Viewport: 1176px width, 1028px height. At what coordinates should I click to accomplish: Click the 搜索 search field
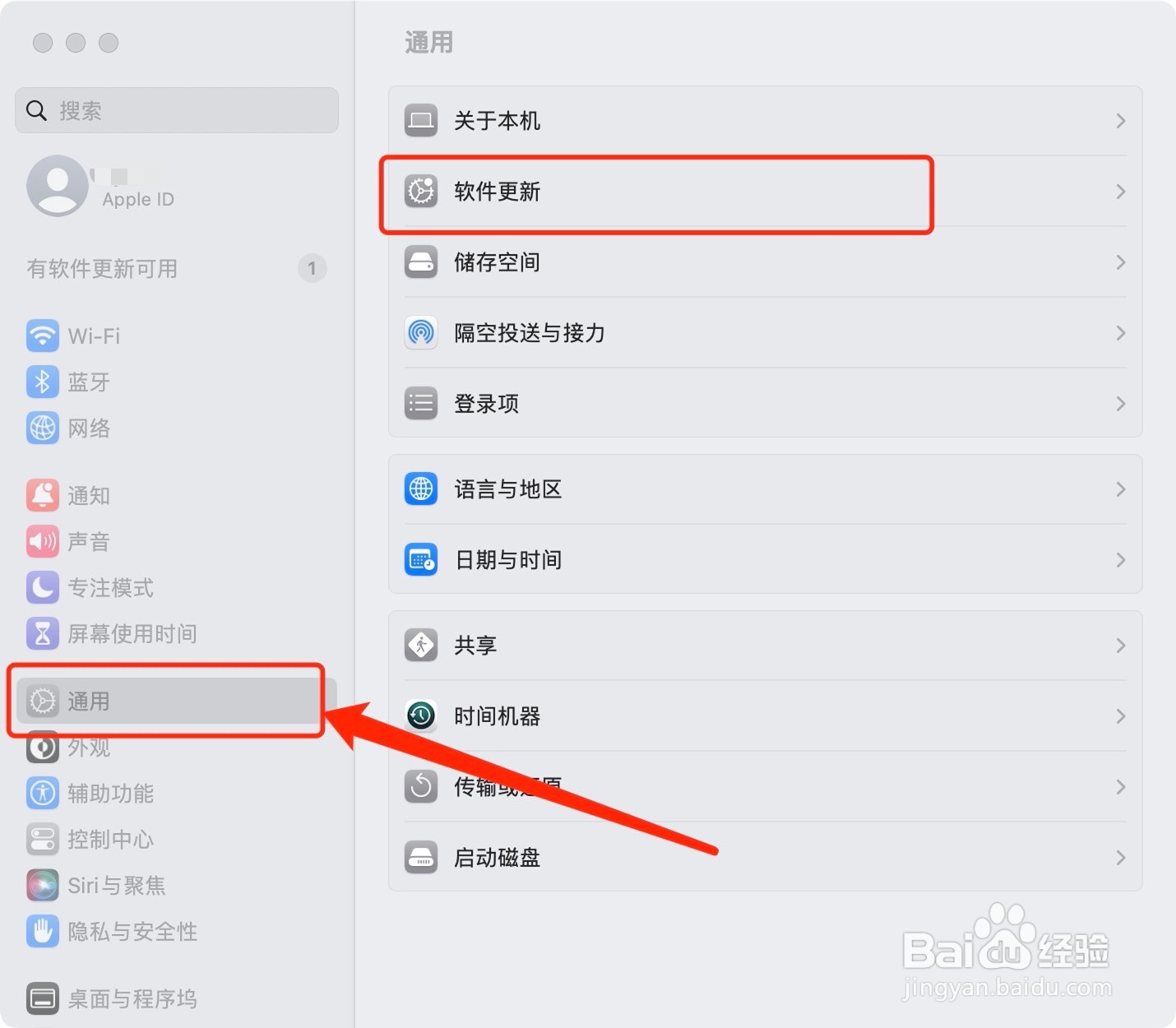click(x=177, y=110)
